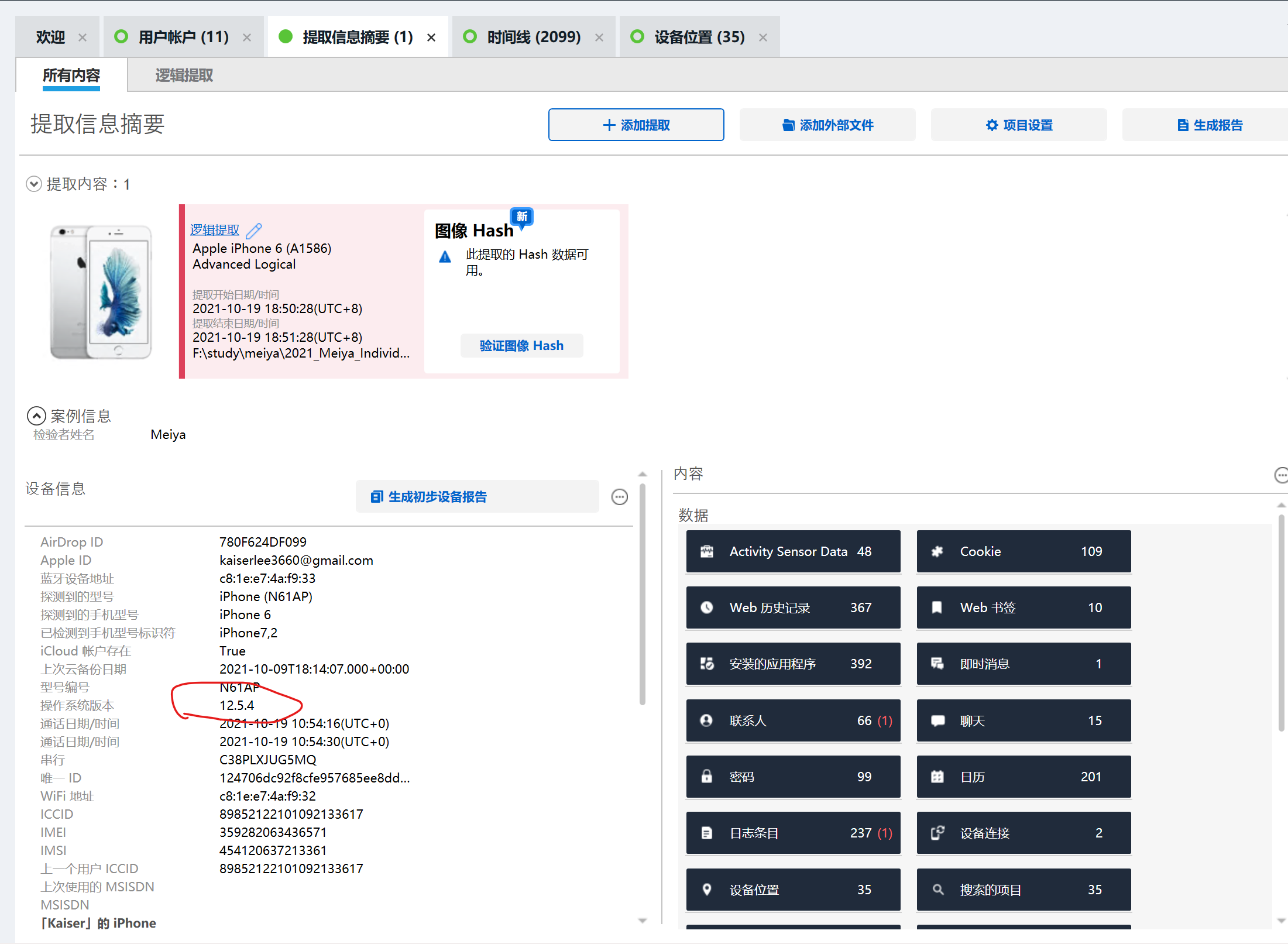Select the 逻辑提取 sub-tab
The height and width of the screenshot is (944, 1288).
184,75
